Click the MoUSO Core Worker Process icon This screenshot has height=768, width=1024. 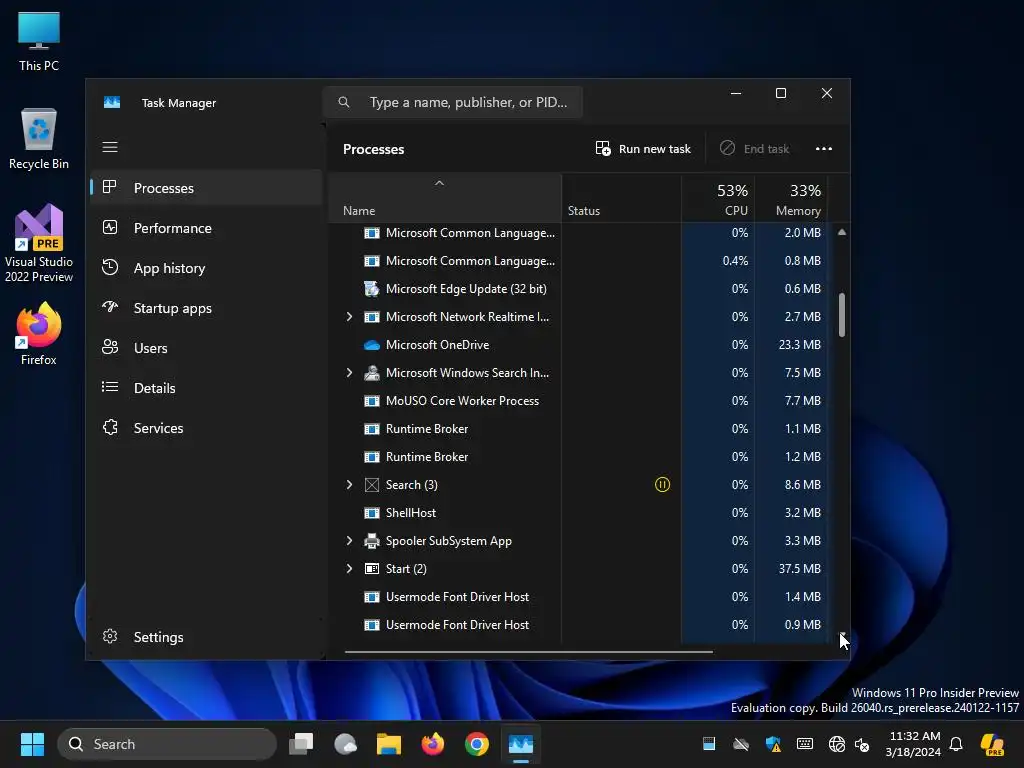click(x=372, y=401)
